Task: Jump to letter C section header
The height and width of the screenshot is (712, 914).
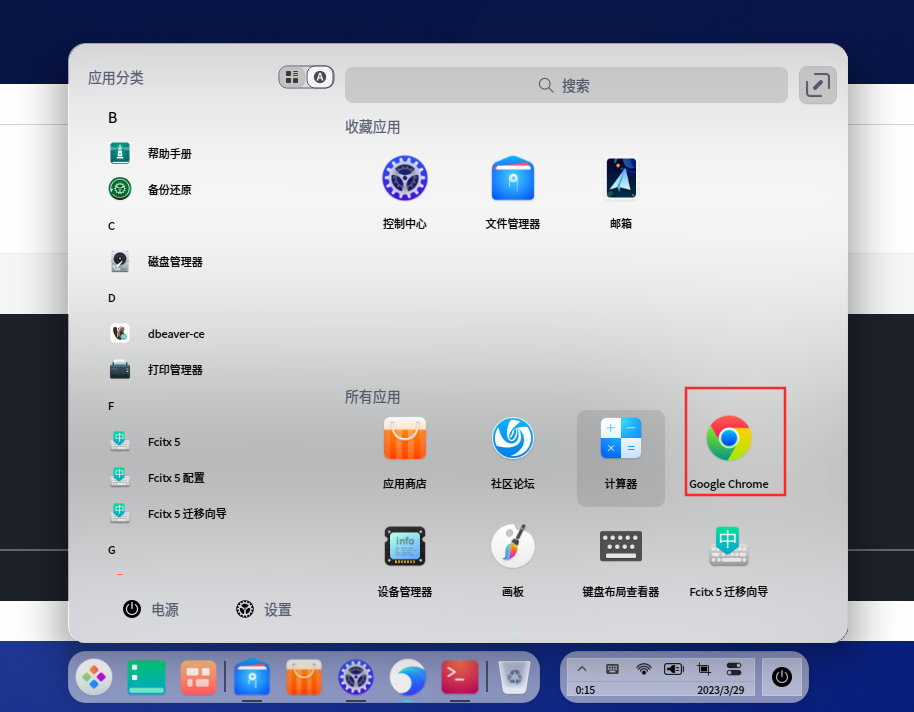Action: tap(111, 226)
